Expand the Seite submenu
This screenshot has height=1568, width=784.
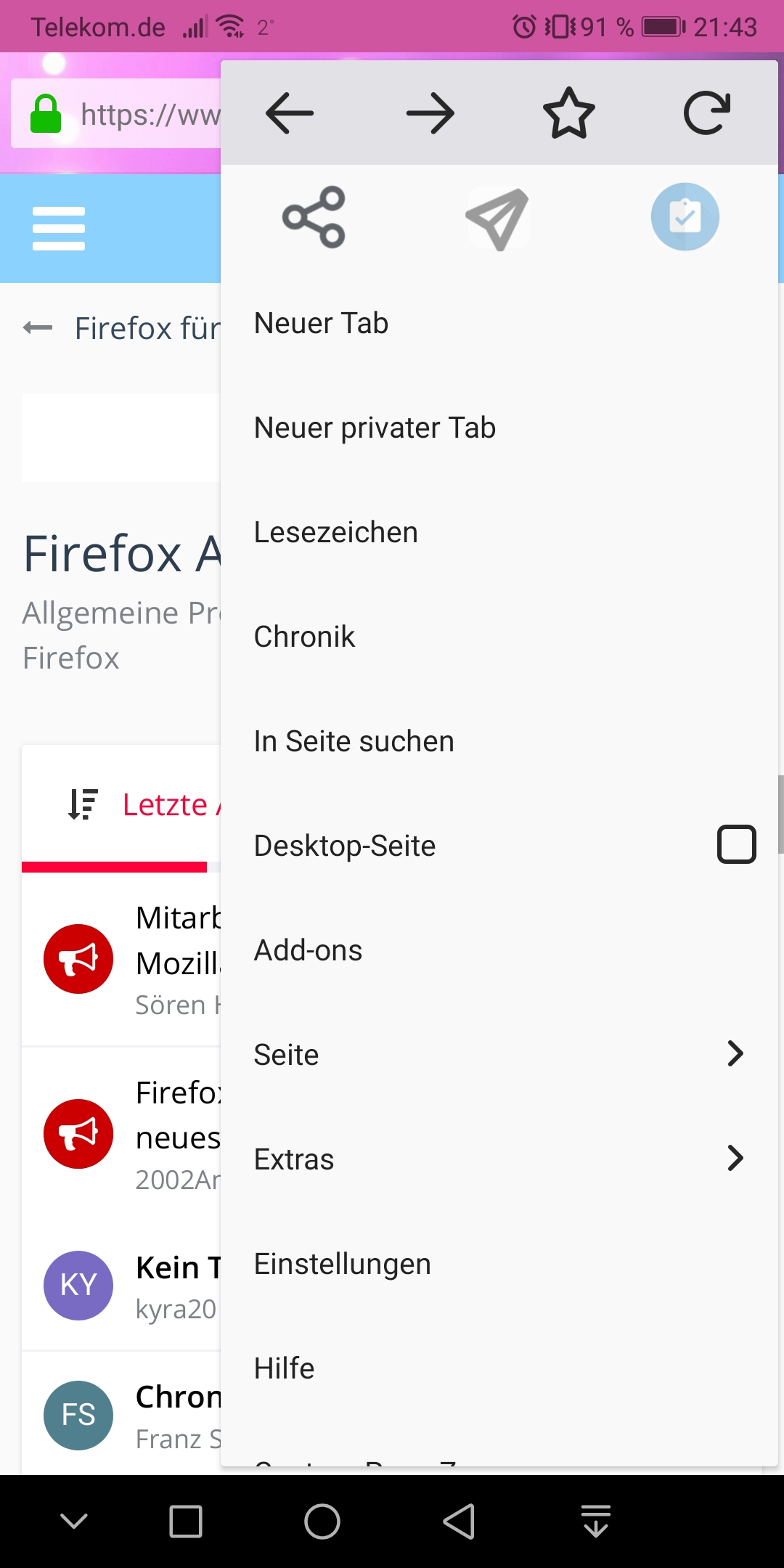(735, 1053)
